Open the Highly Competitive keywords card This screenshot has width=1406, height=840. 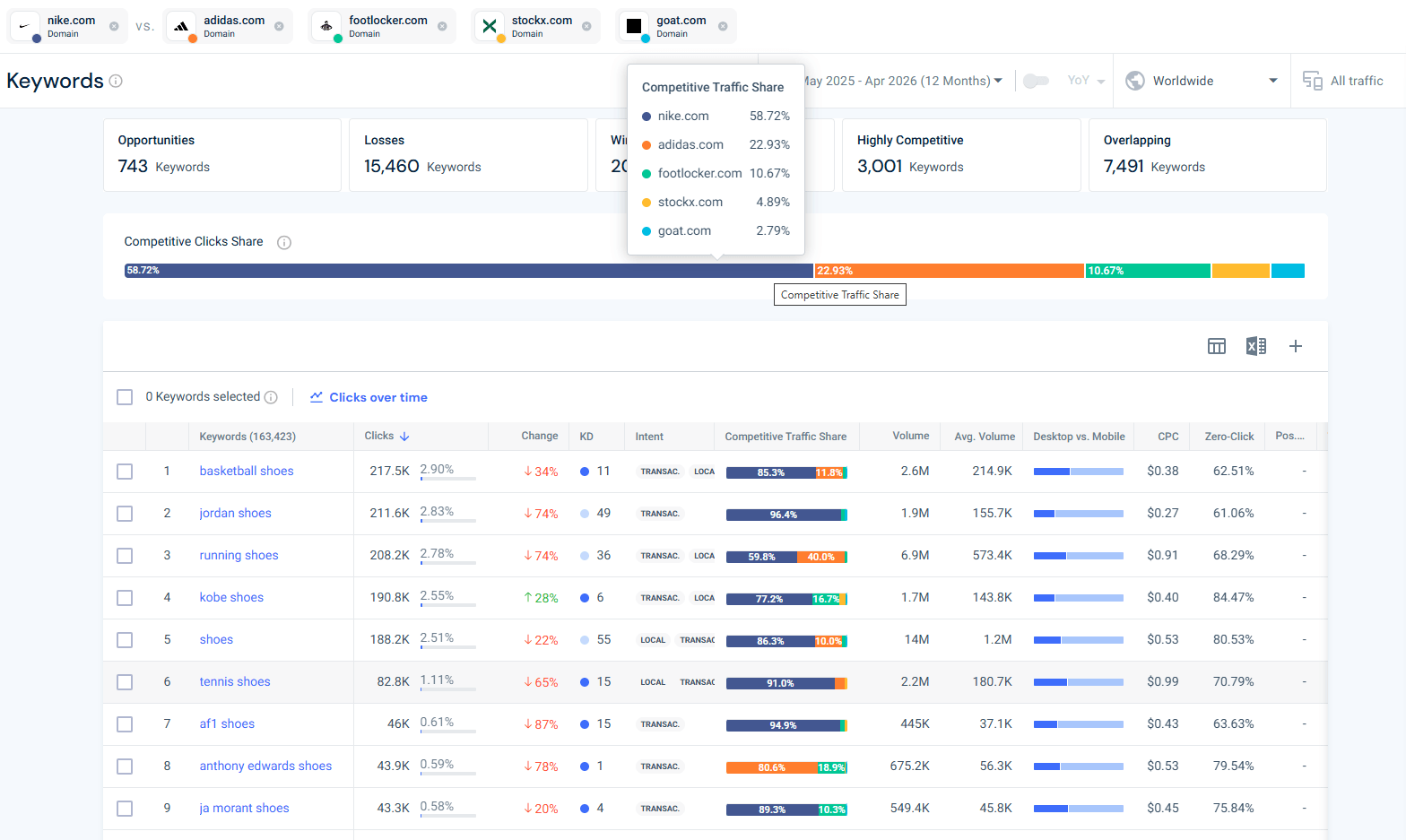click(961, 155)
